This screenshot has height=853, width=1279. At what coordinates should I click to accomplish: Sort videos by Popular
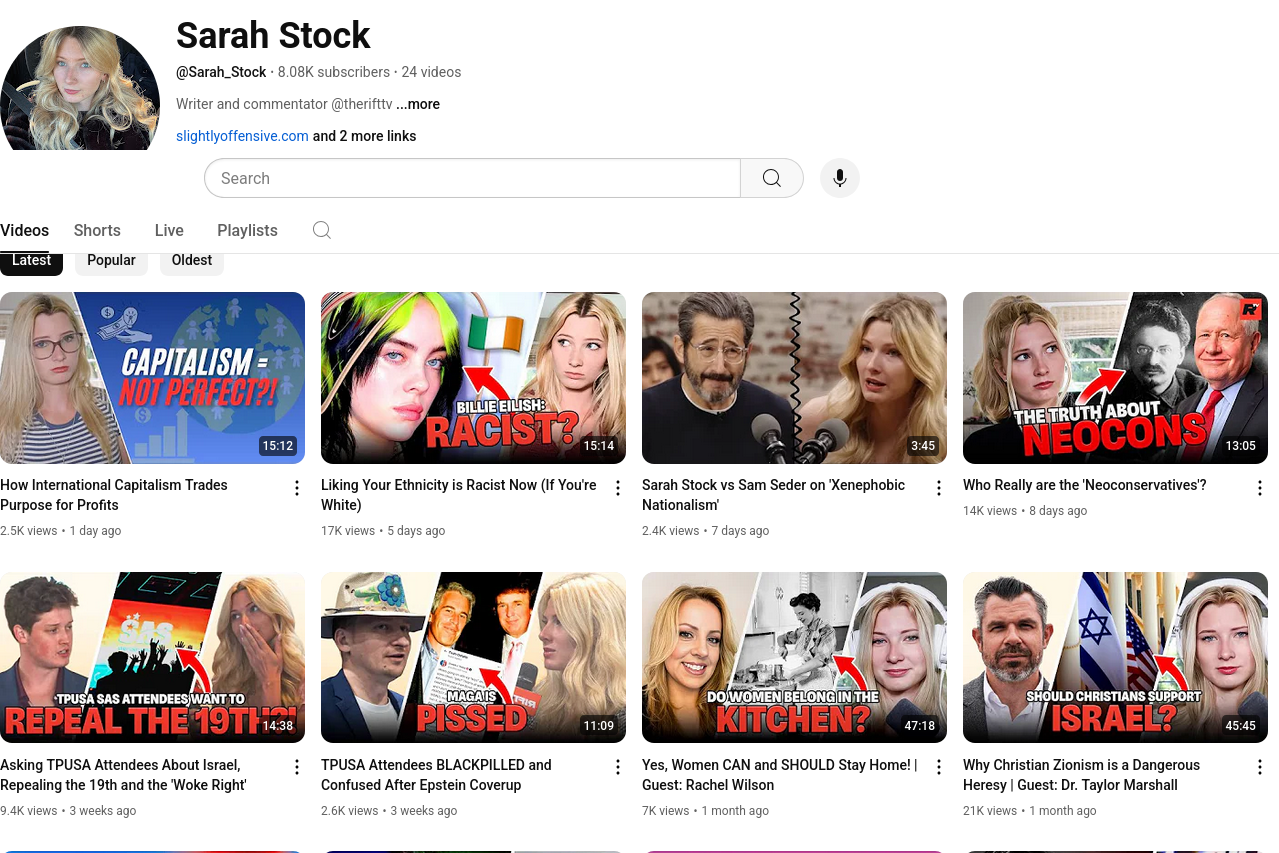(x=111, y=261)
